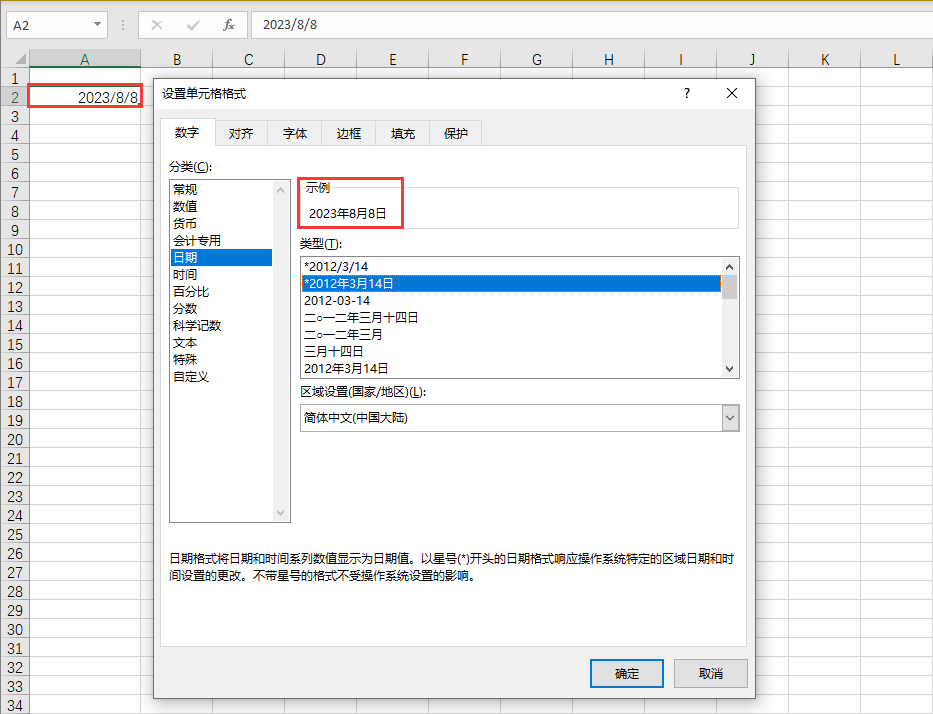Switch to the 保护 tab

[455, 132]
